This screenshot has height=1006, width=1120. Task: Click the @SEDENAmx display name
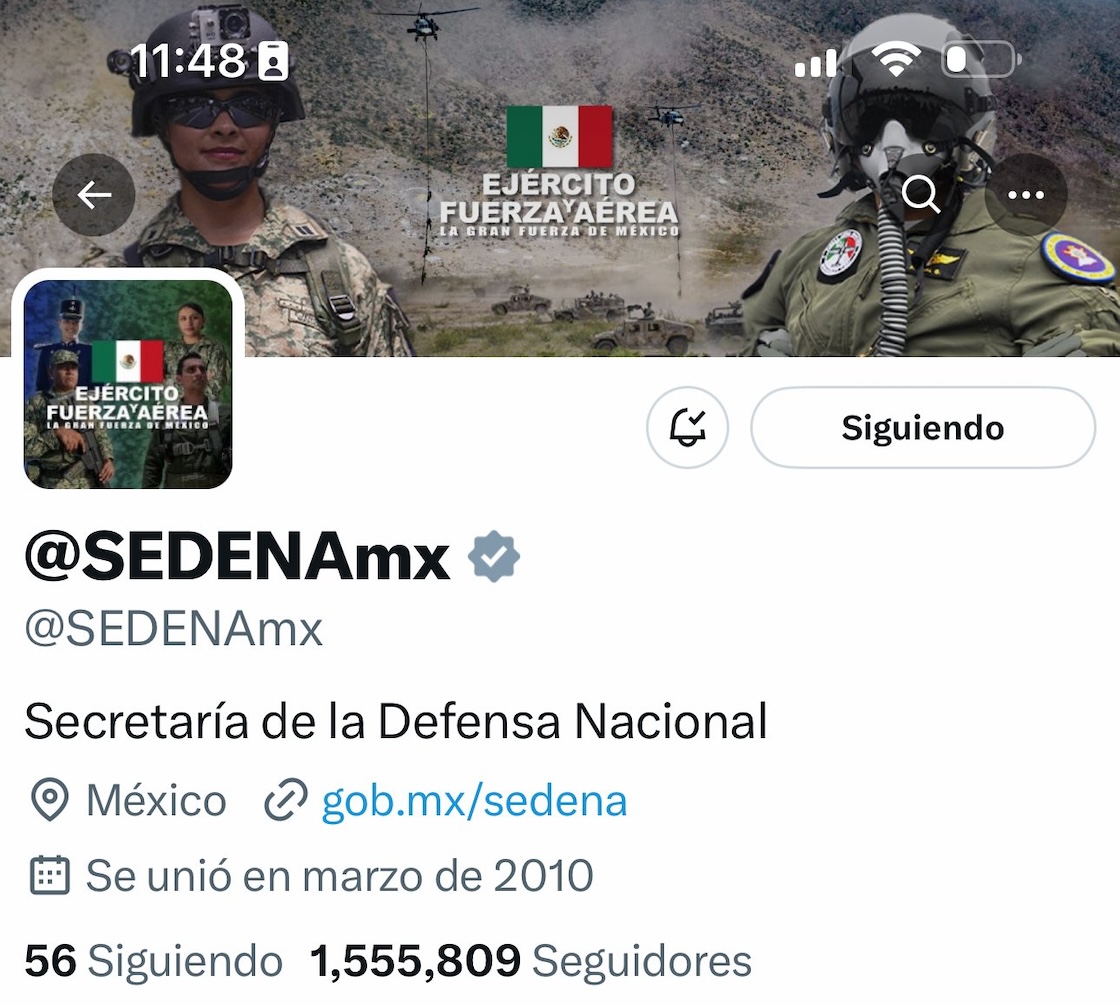(237, 557)
